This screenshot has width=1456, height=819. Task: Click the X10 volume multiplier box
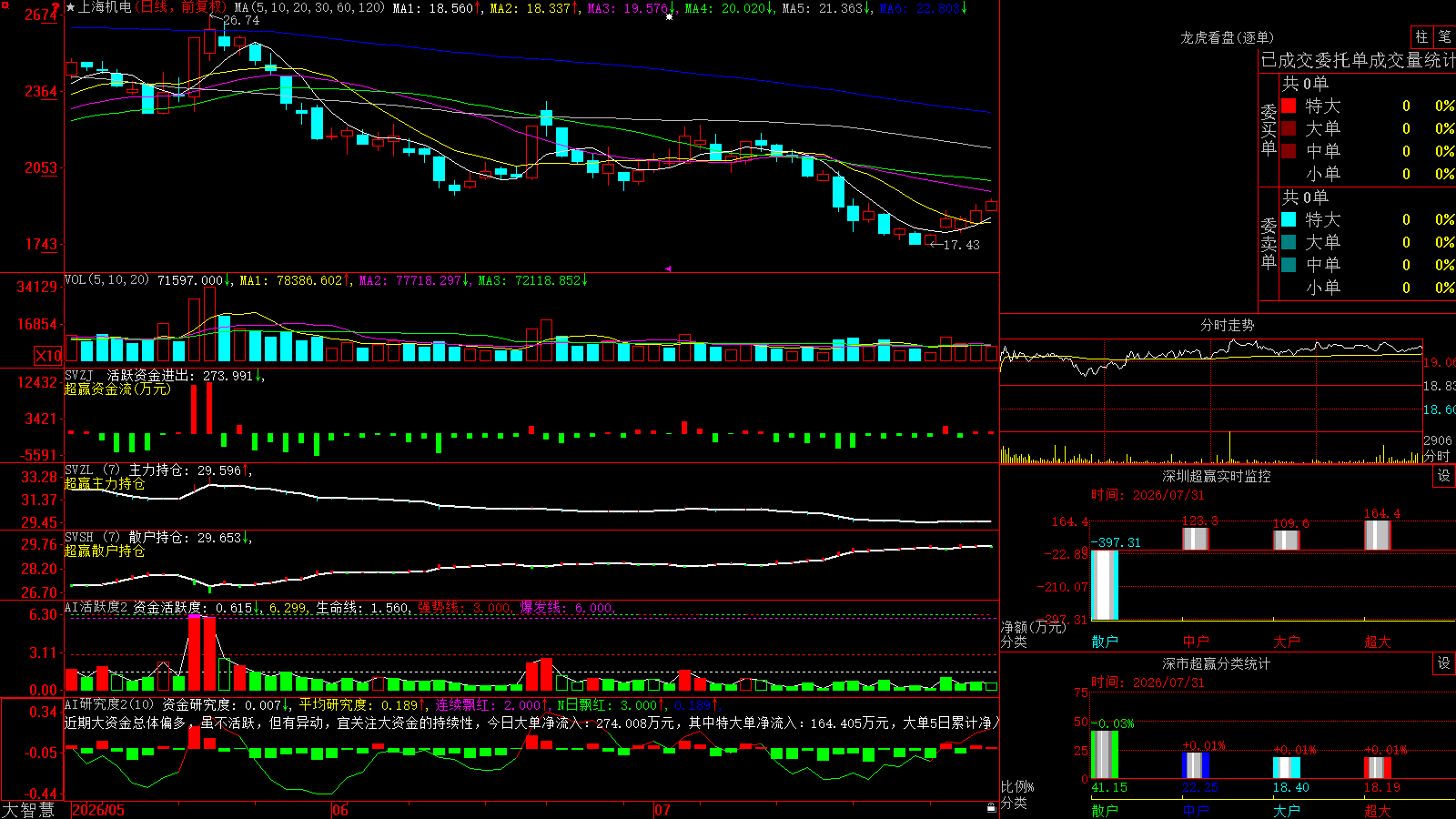48,356
